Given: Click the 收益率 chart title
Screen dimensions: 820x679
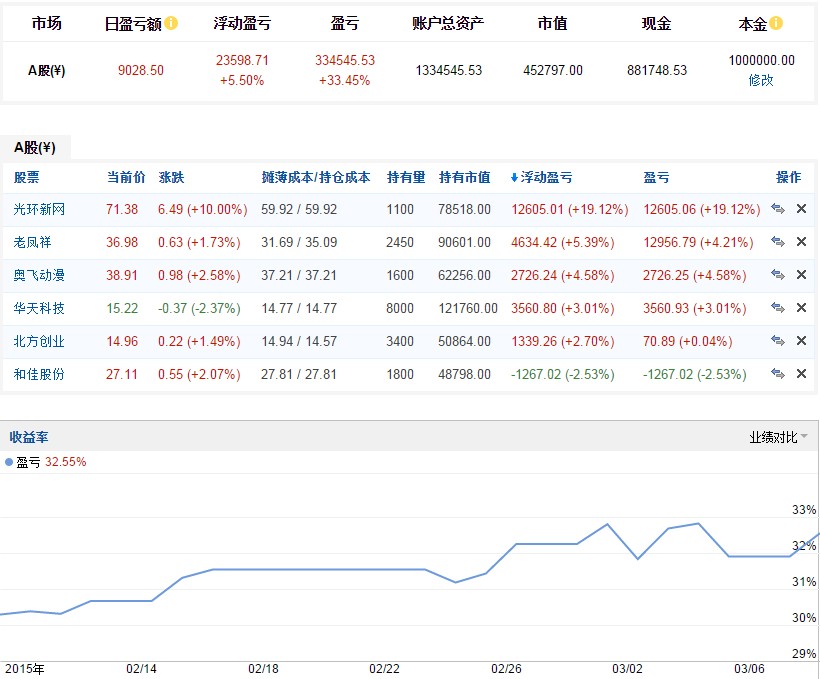Looking at the screenshot, I should 29,437.
